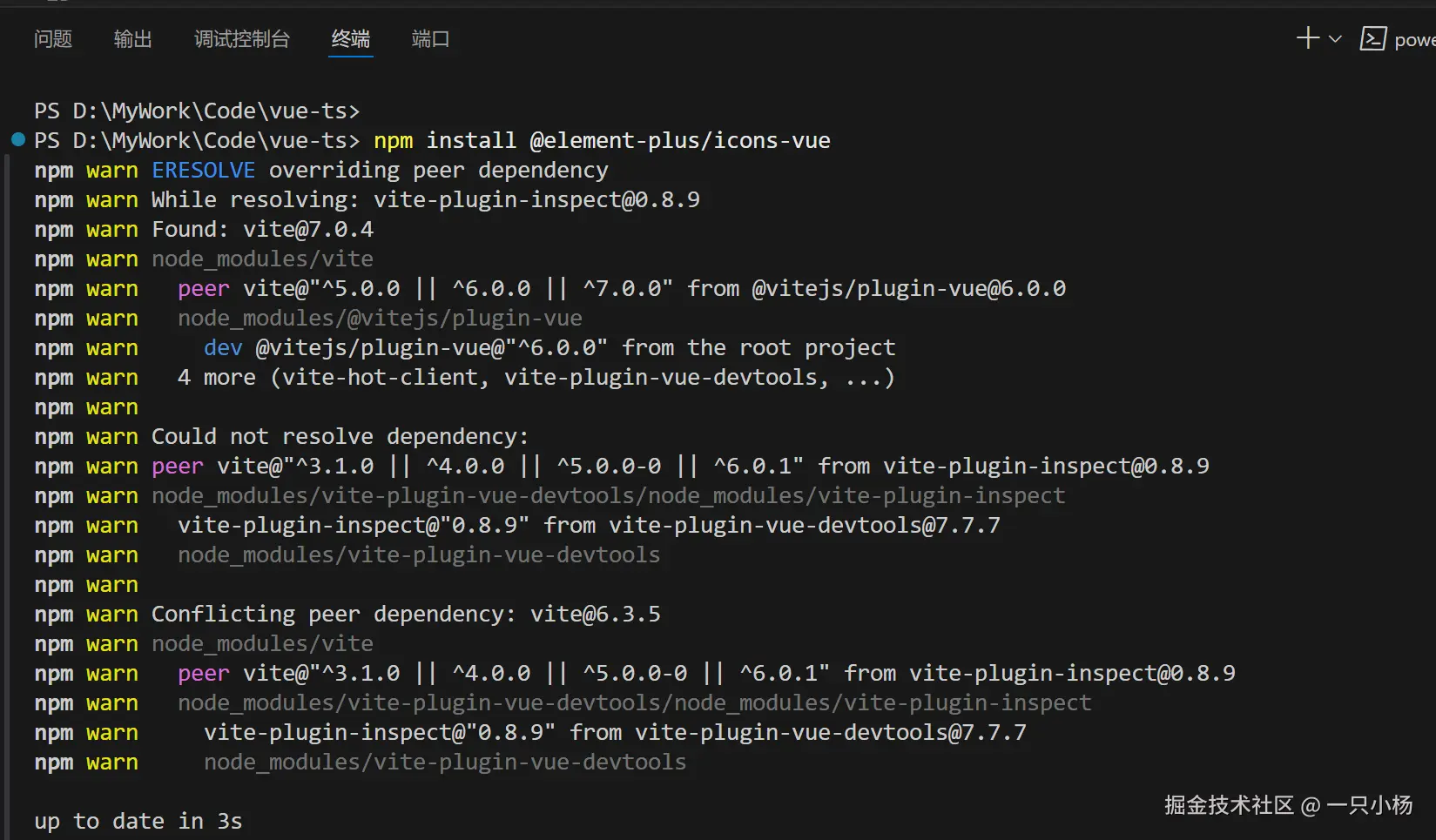Open the 调试控制台 tab

click(242, 39)
